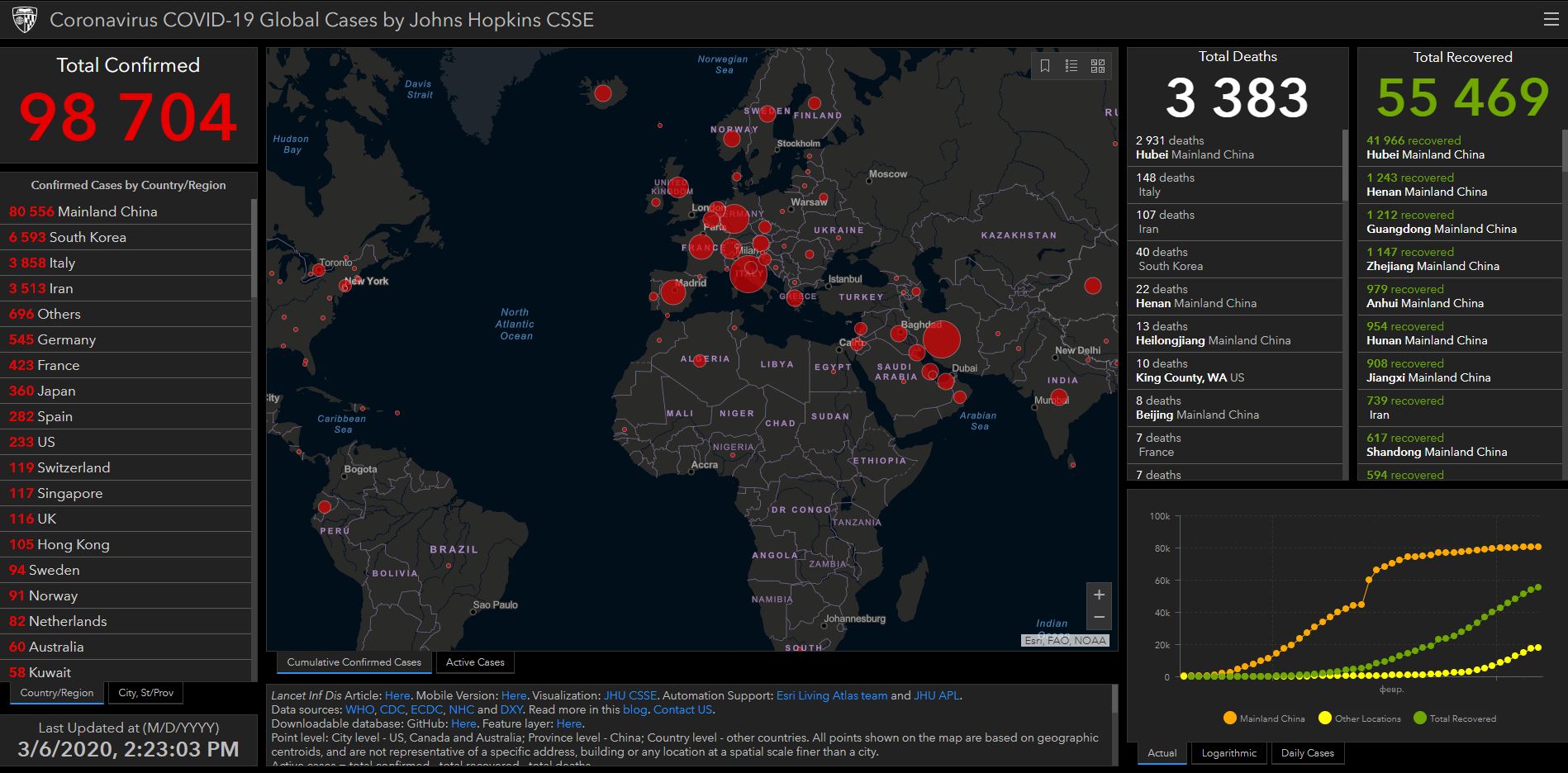Select Japan in country list
The image size is (1568, 773).
pos(126,391)
